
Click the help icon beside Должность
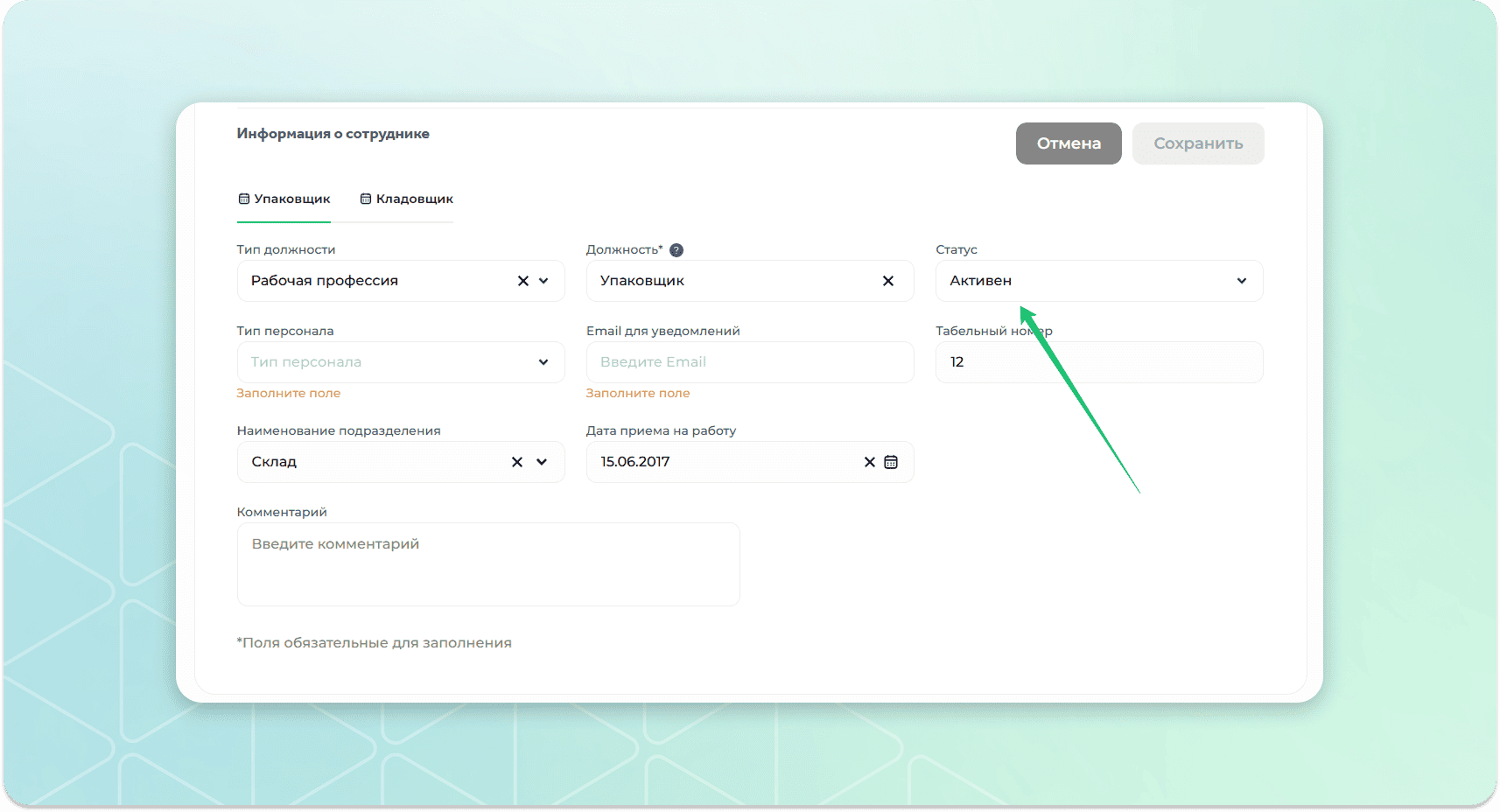676,250
